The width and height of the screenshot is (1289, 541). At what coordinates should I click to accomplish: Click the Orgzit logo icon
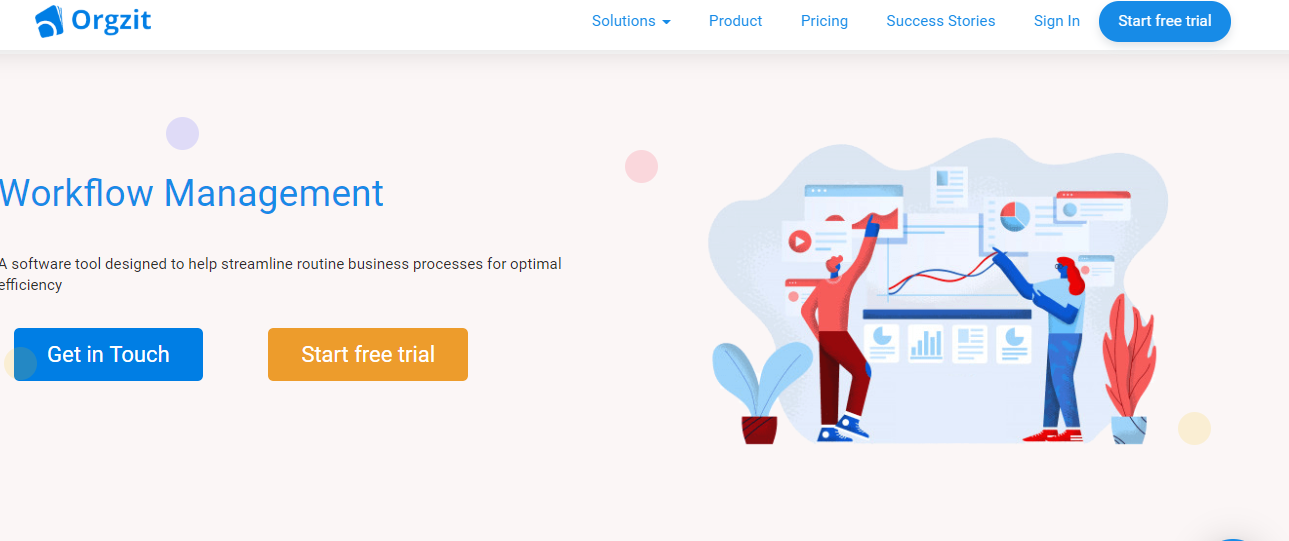coord(48,21)
